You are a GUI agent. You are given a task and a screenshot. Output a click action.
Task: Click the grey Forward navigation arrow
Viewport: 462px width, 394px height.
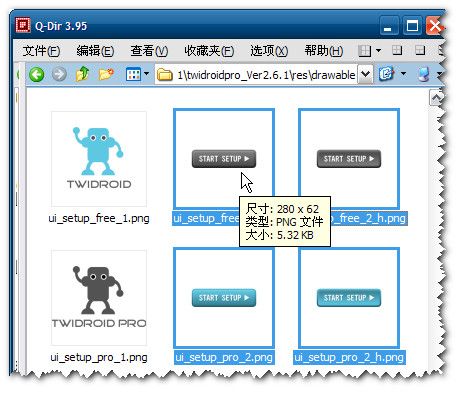pos(59,74)
